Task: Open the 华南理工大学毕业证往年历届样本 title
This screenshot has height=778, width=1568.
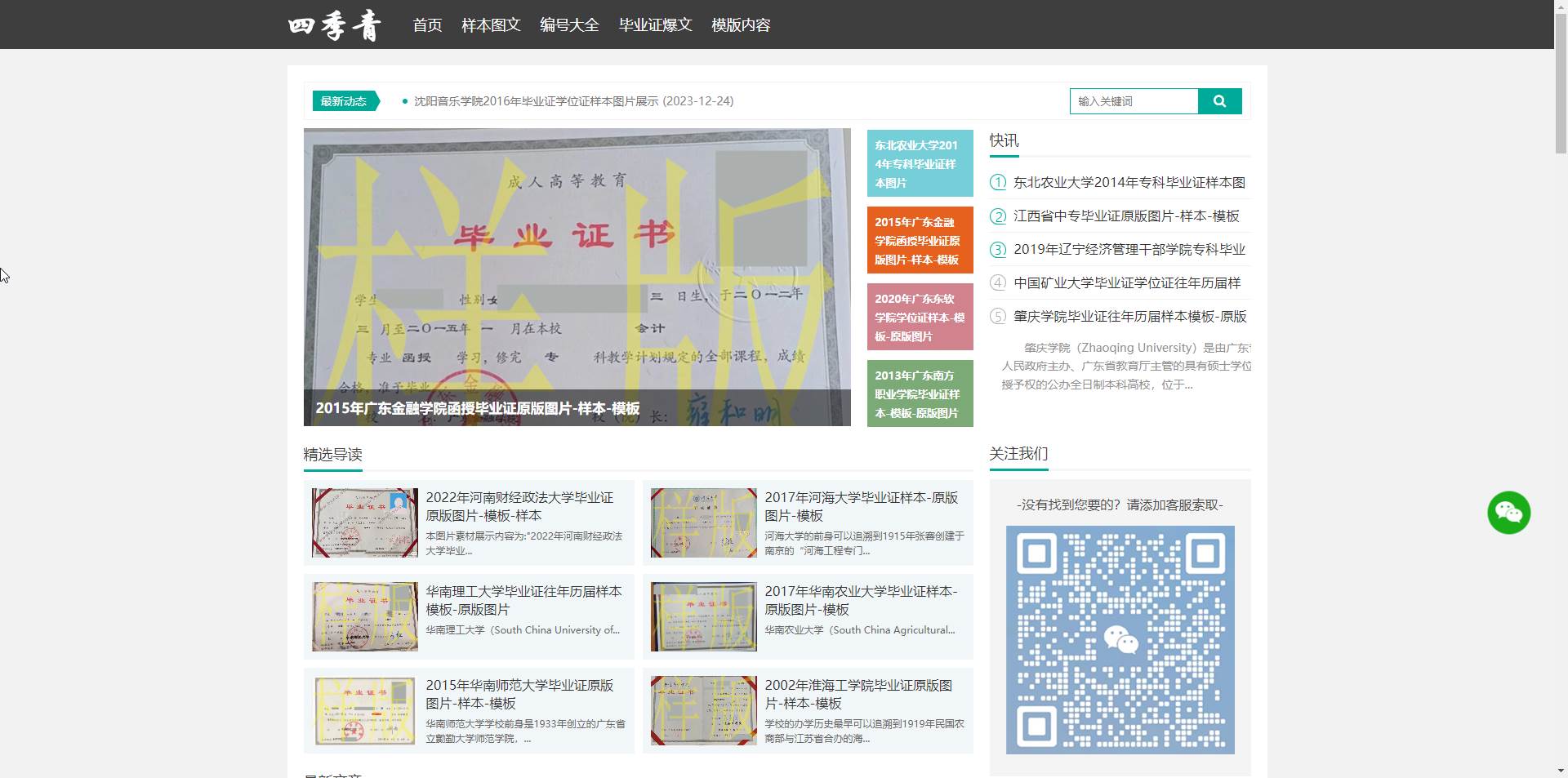Action: (x=523, y=600)
